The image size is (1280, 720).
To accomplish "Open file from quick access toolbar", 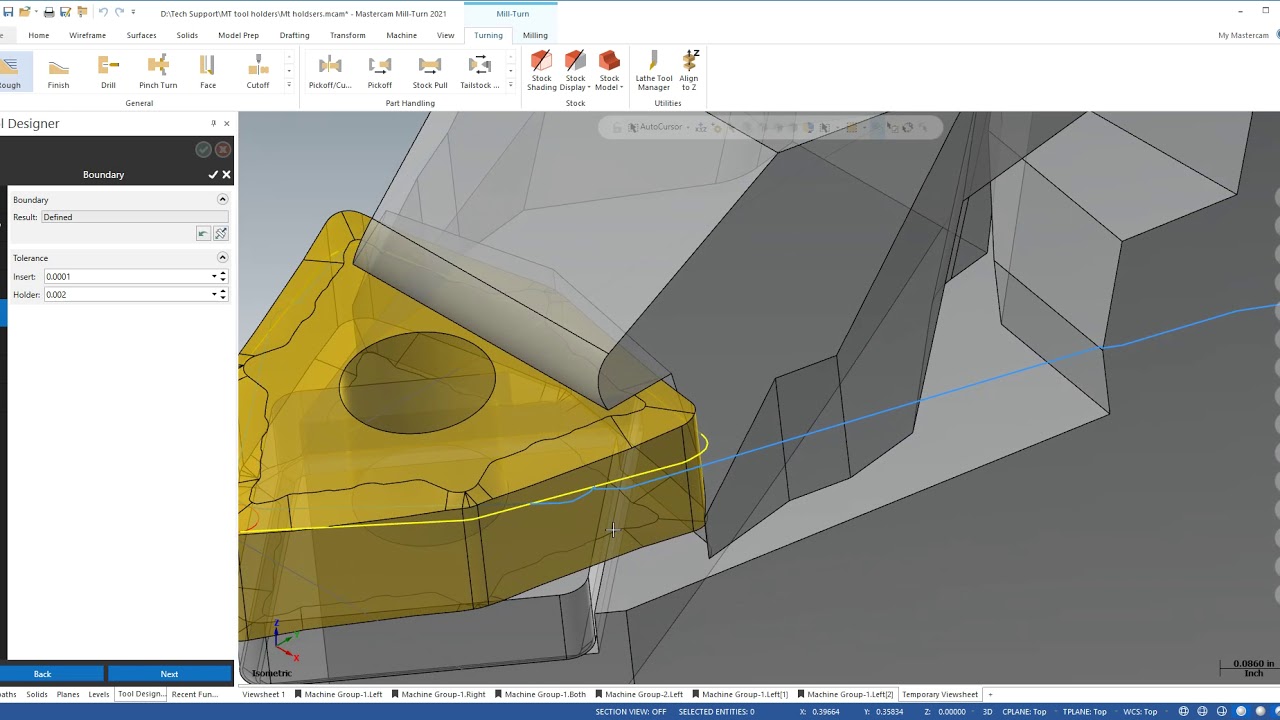I will pos(26,12).
